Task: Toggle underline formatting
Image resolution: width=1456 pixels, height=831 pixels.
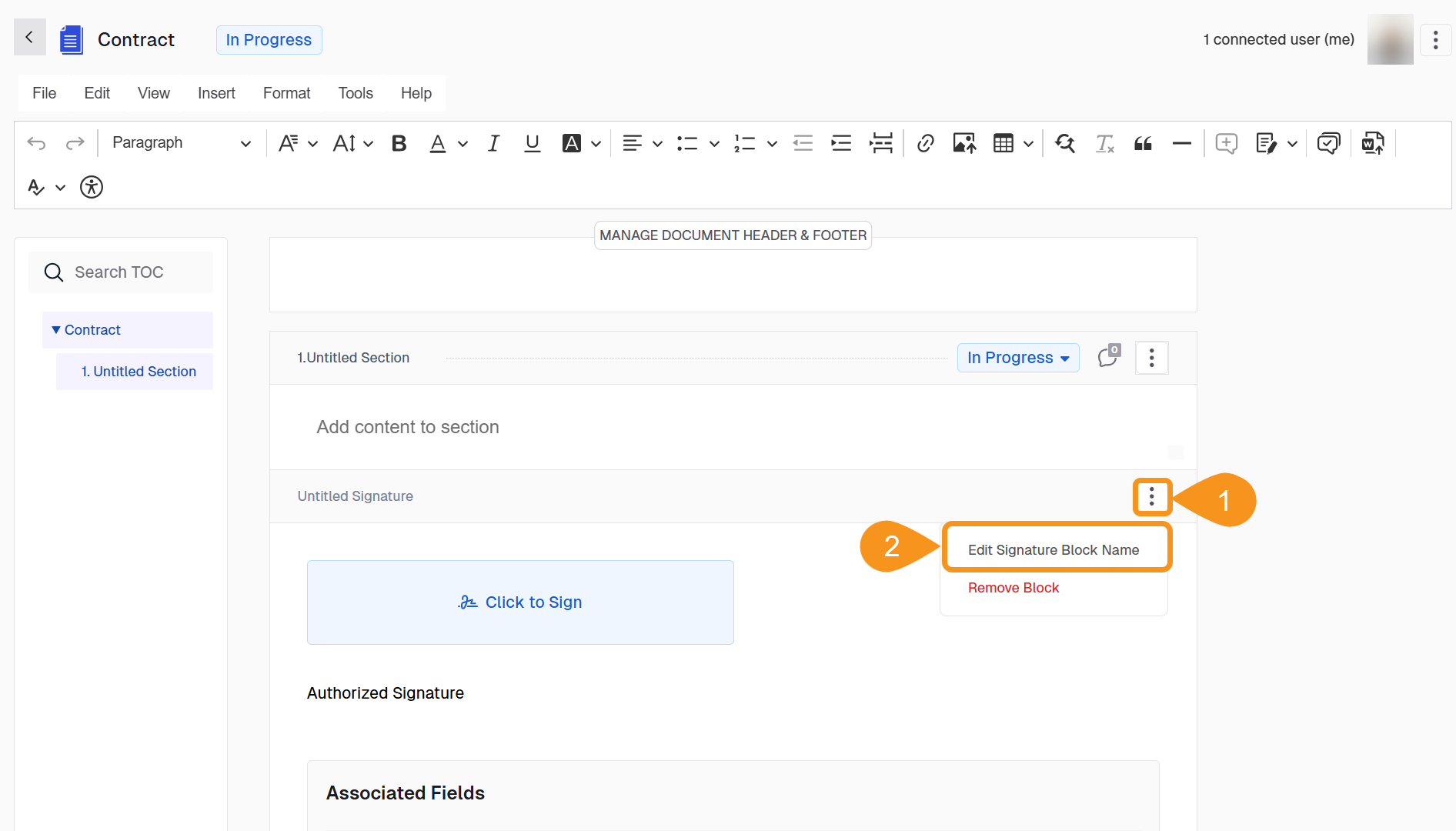Action: pyautogui.click(x=532, y=143)
